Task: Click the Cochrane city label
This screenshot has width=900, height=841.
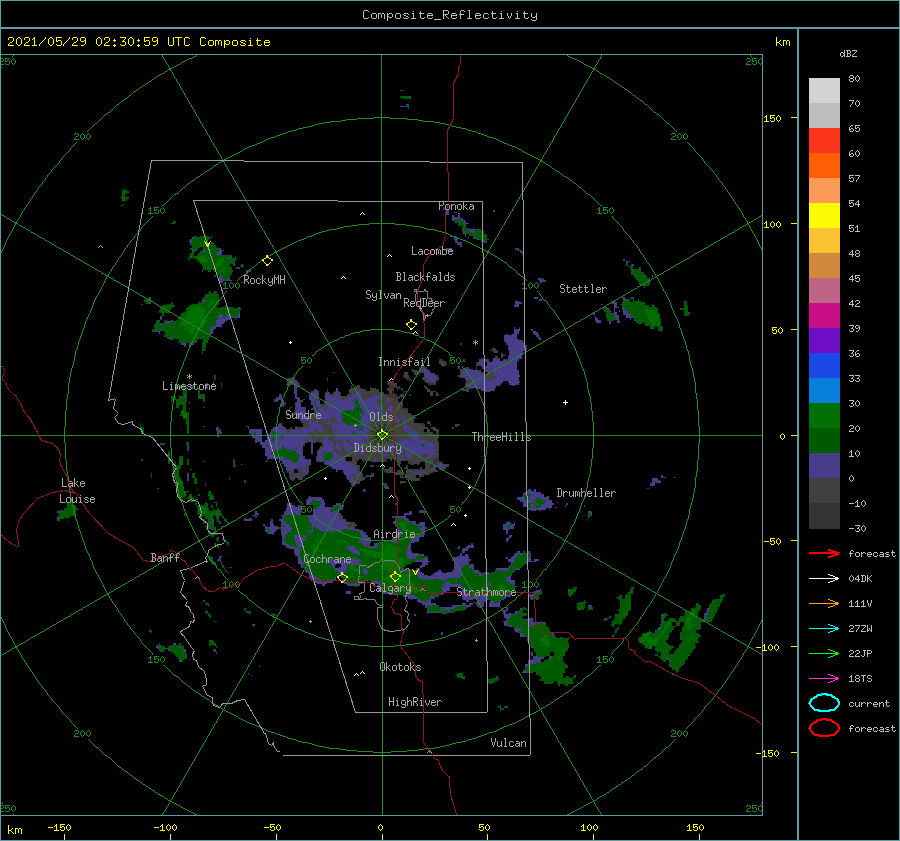Action: tap(327, 559)
